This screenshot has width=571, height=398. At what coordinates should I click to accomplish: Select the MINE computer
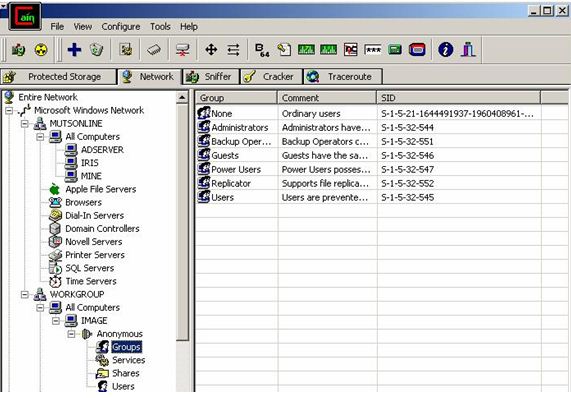pyautogui.click(x=91, y=176)
